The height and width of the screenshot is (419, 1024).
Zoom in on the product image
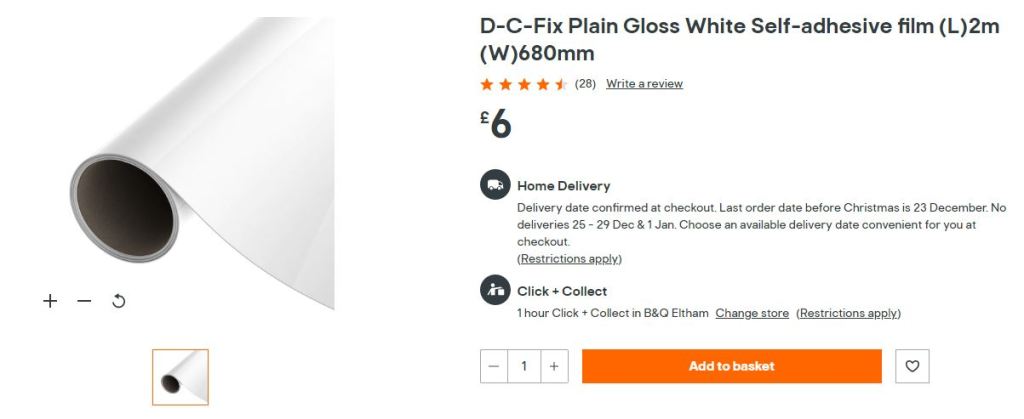50,301
